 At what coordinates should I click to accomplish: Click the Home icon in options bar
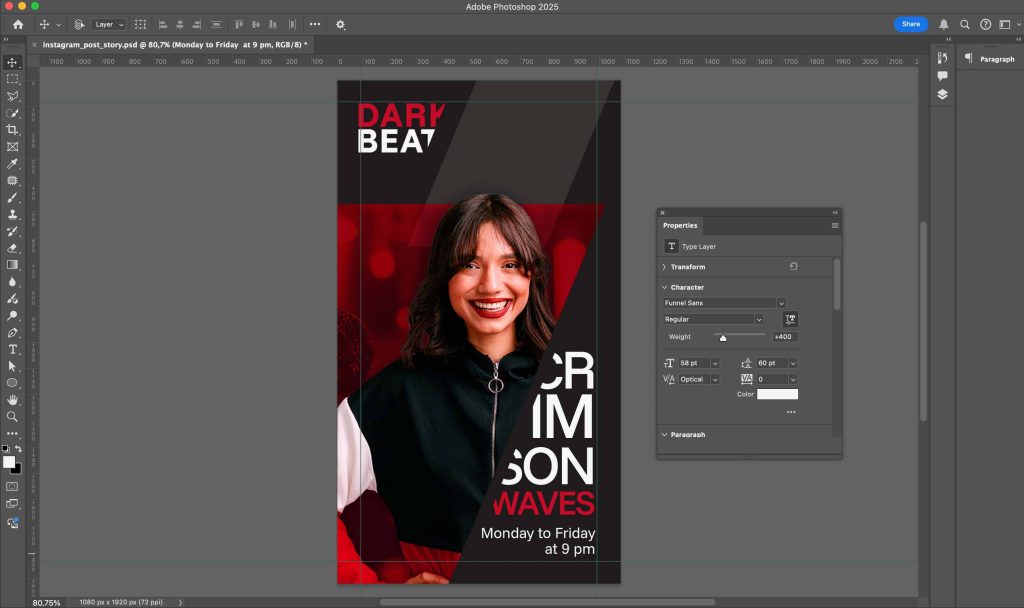18,24
